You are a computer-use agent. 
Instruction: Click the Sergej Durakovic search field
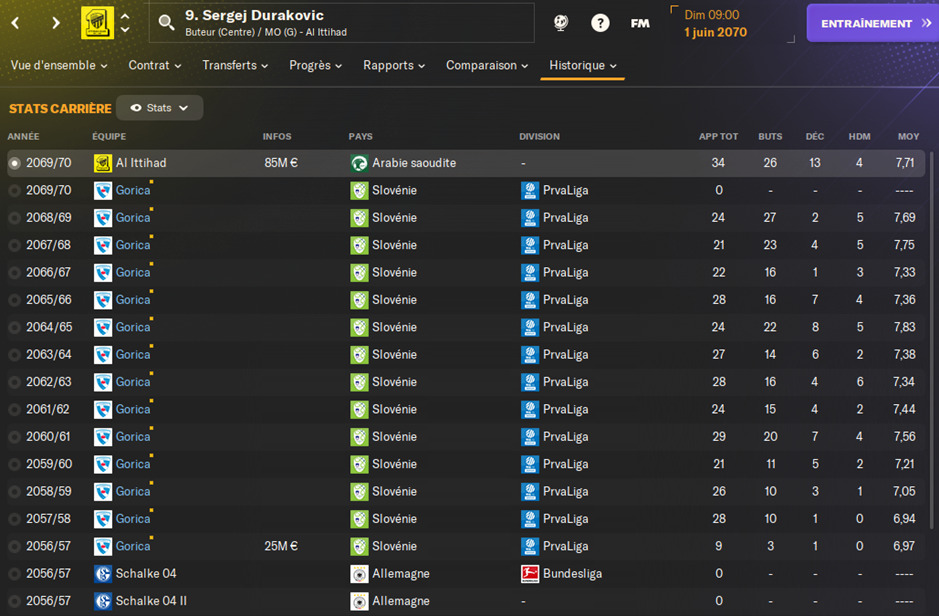tap(341, 23)
